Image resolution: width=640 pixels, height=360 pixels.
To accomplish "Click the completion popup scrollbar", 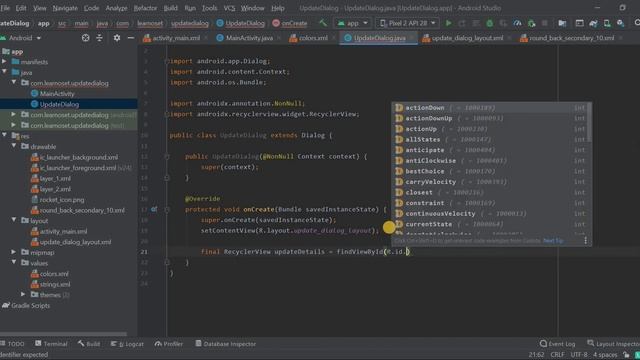I will 589,122.
